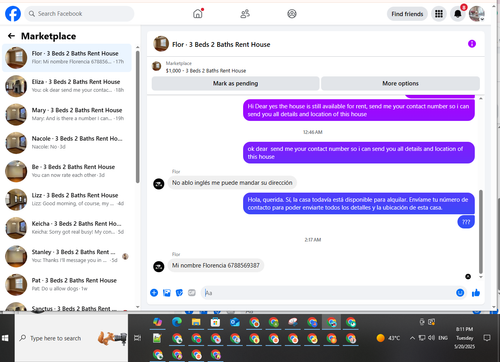
Task: Open the Windows Start menu
Action: (x=5, y=338)
